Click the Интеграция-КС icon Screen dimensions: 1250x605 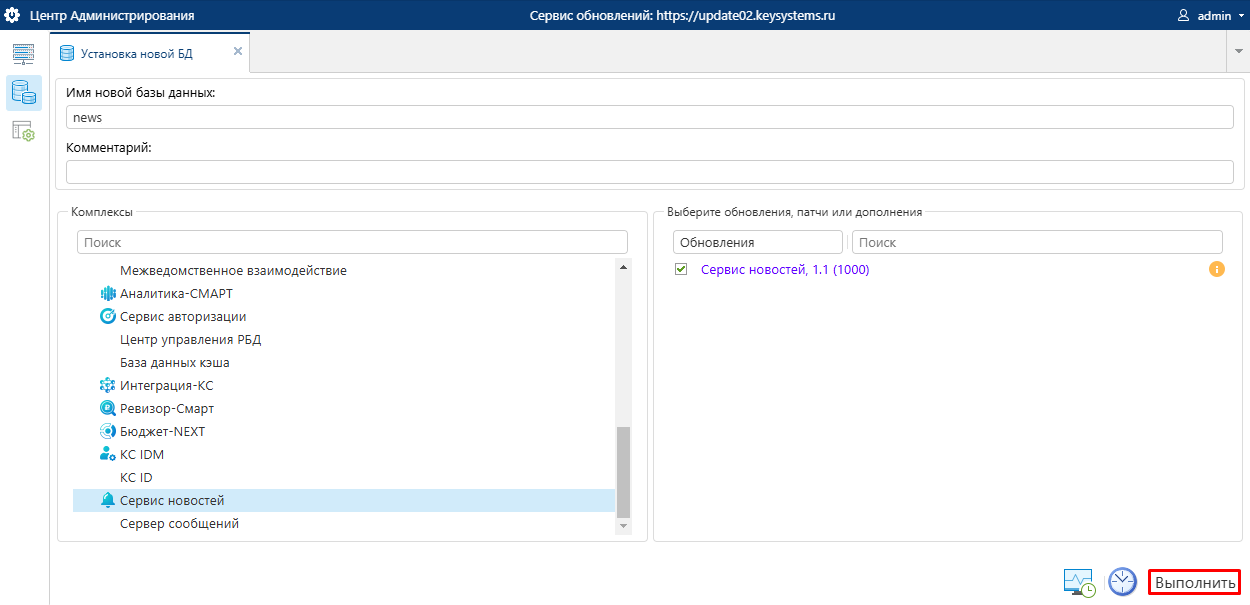pos(108,386)
